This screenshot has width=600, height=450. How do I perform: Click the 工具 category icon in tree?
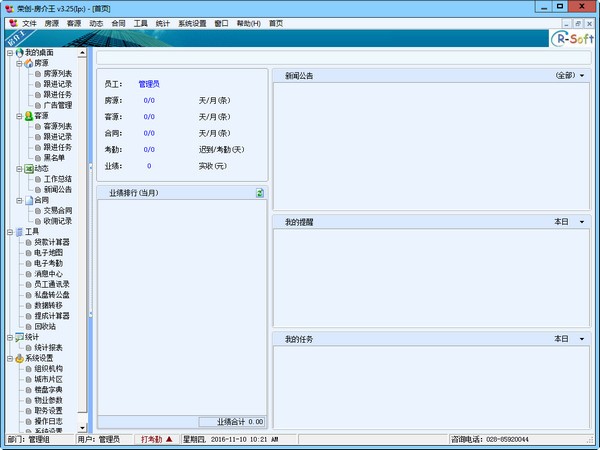(18, 232)
